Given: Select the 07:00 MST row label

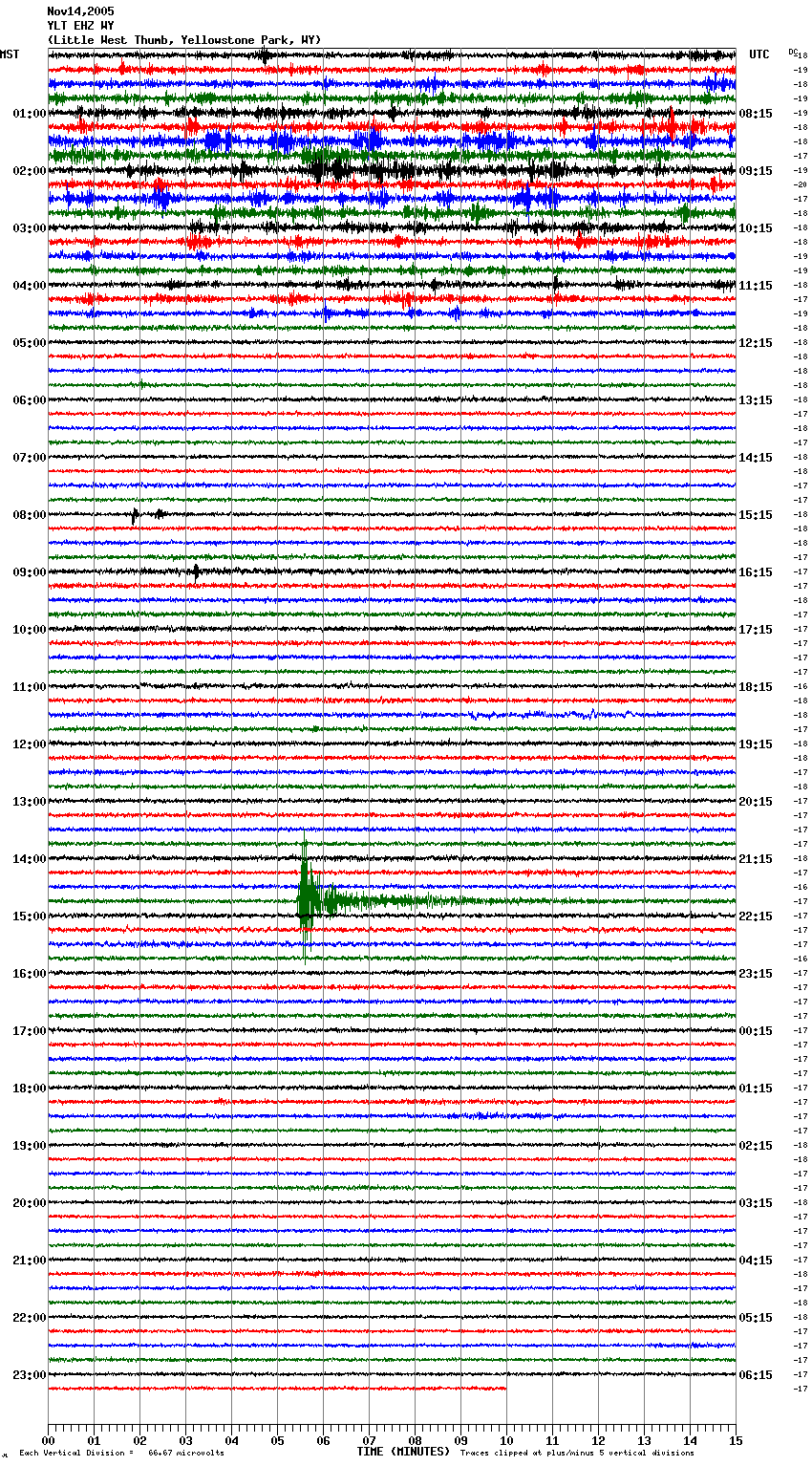Looking at the screenshot, I should click(30, 458).
